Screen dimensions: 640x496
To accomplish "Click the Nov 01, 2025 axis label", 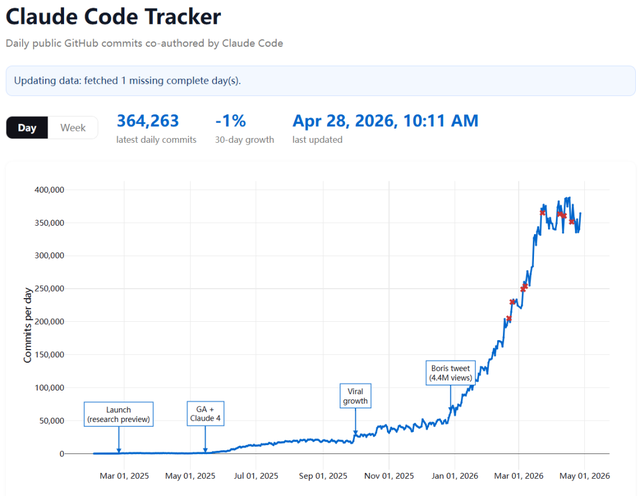I will point(389,476).
